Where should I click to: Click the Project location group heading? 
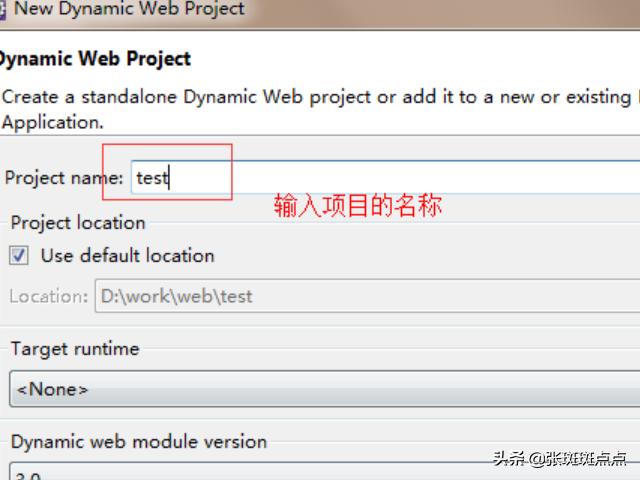click(x=78, y=223)
